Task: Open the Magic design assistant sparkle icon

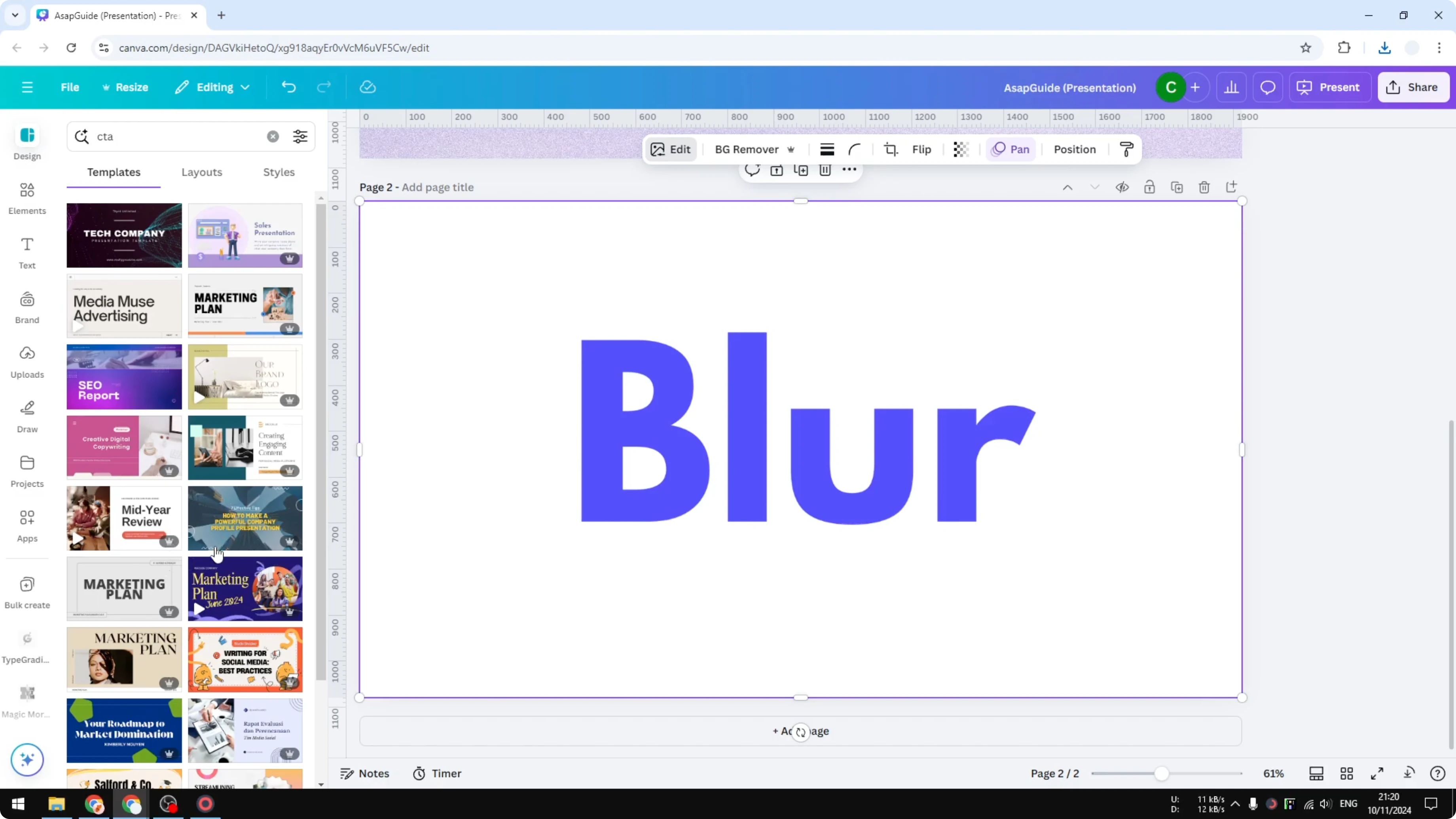Action: point(27,760)
